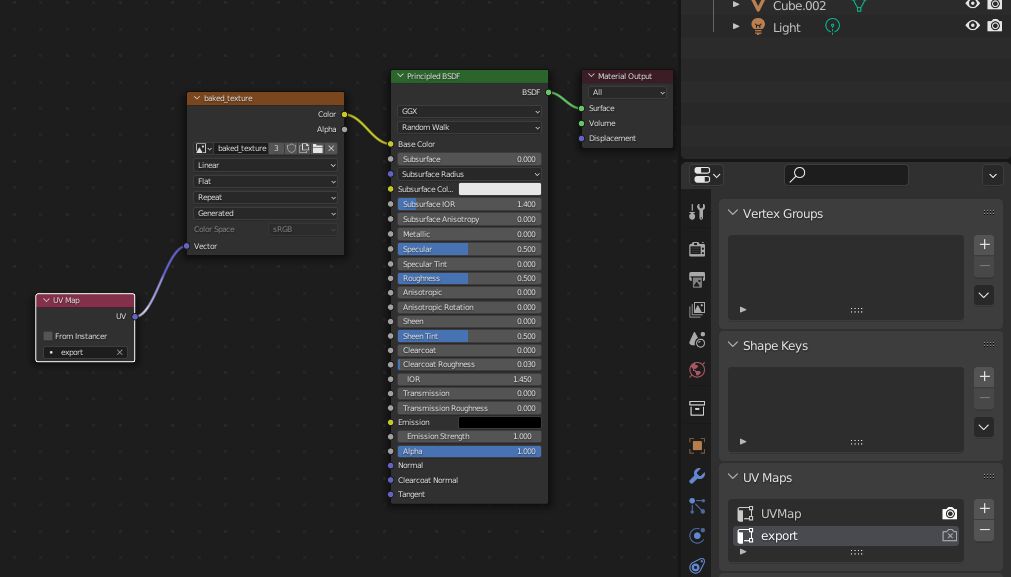
Task: Open the Scene properties tab
Action: point(697,339)
